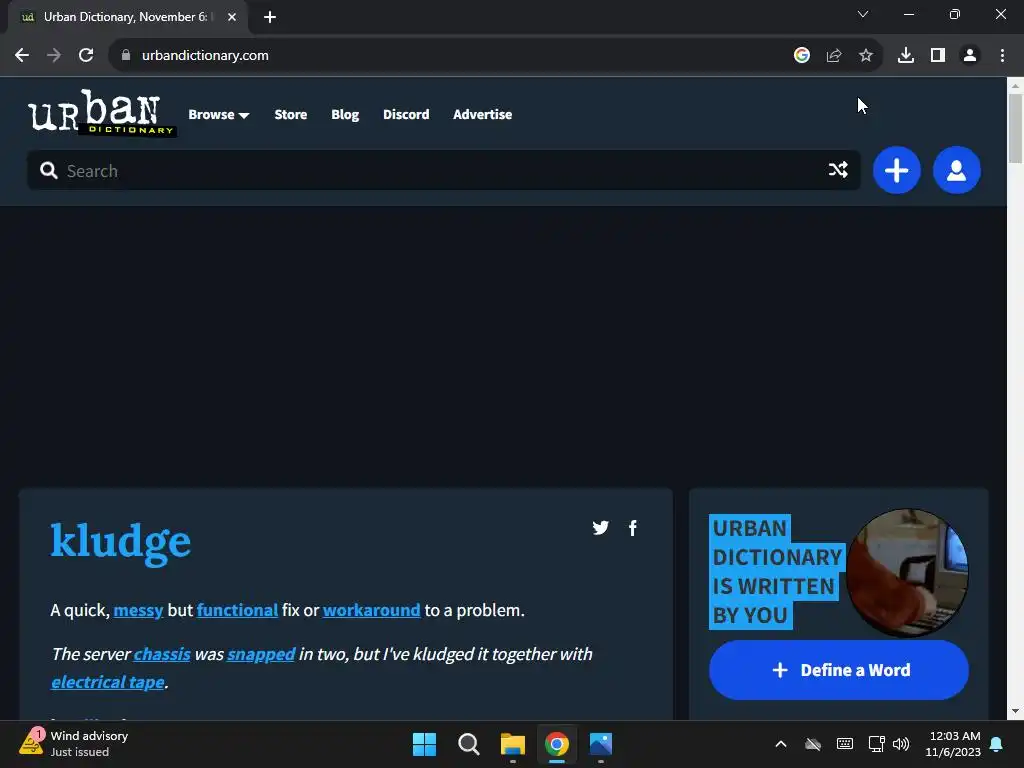Image resolution: width=1024 pixels, height=768 pixels.
Task: Share kludge on Twitter
Action: coord(600,528)
